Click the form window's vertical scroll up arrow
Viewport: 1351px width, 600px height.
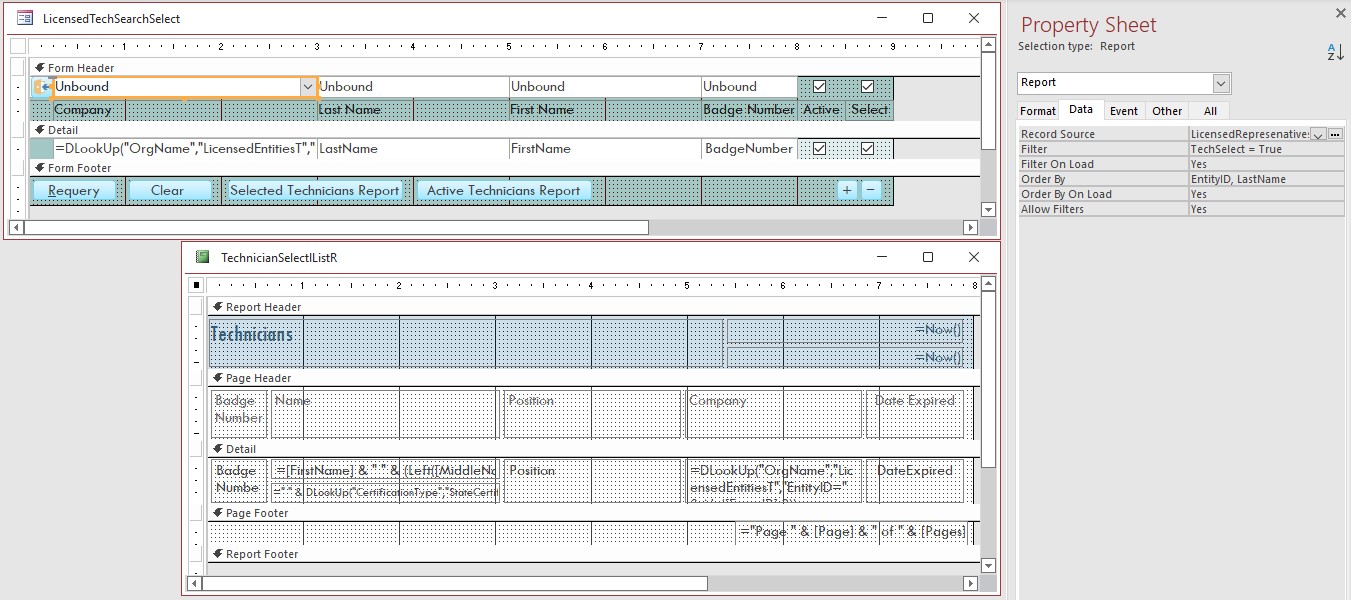988,45
